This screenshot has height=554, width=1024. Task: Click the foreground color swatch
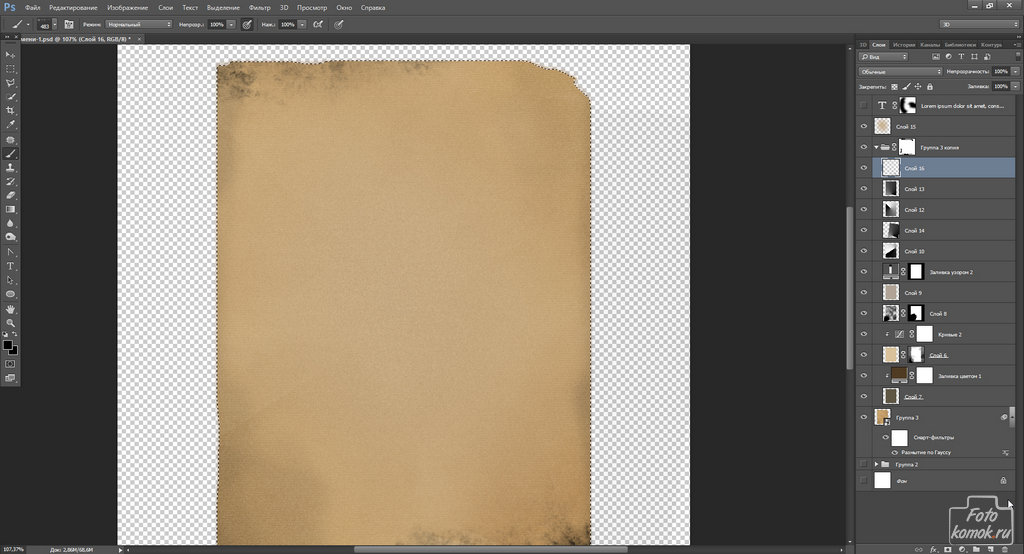[8, 345]
